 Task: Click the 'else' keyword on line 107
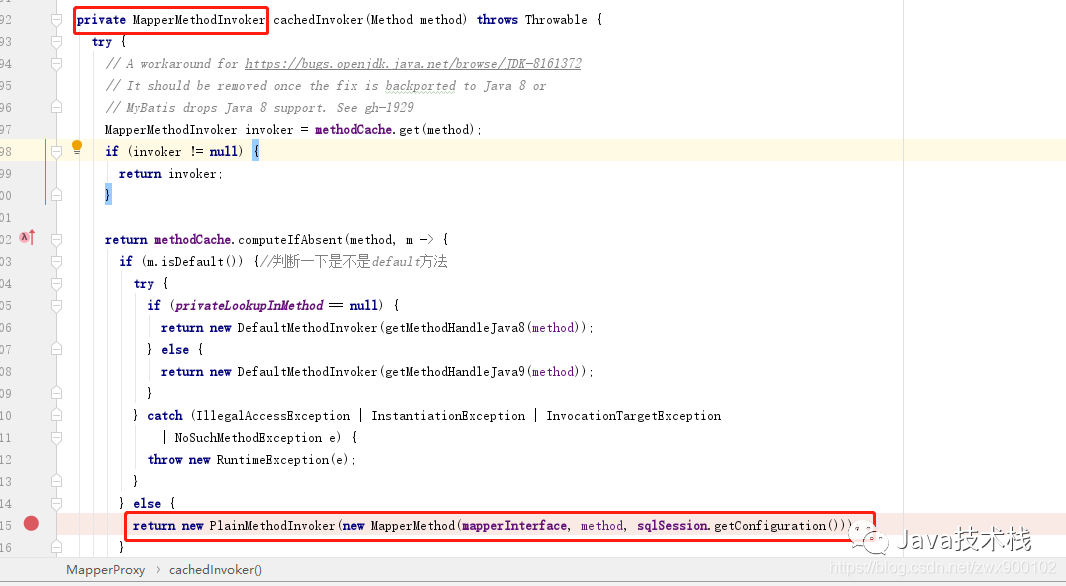pyautogui.click(x=175, y=349)
